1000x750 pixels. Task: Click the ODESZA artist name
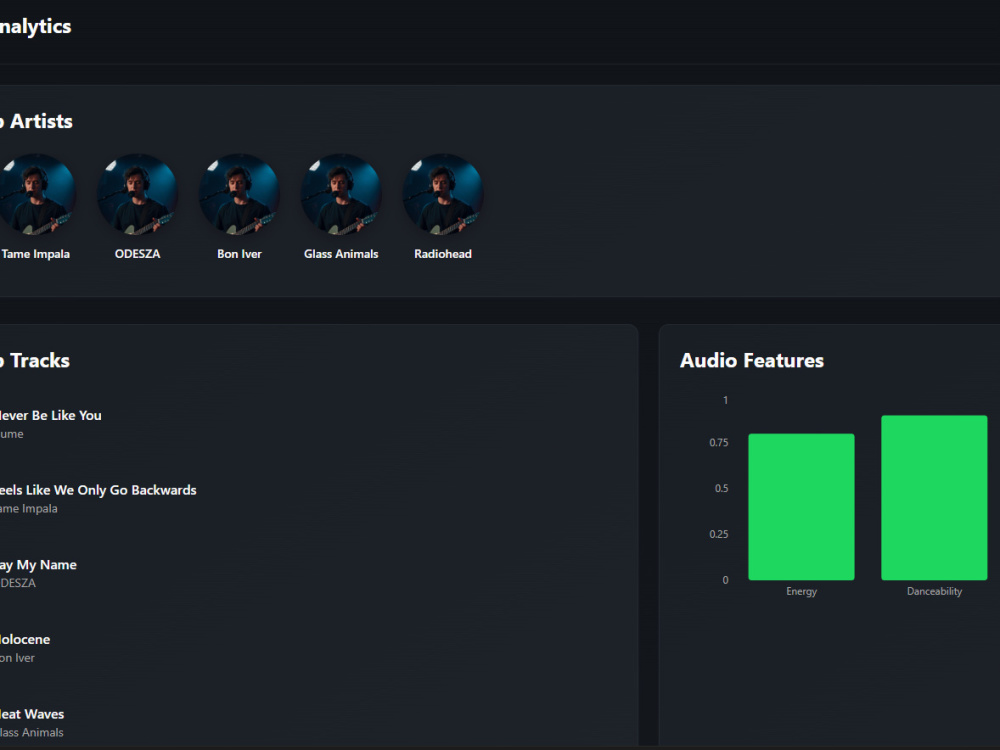pos(137,254)
